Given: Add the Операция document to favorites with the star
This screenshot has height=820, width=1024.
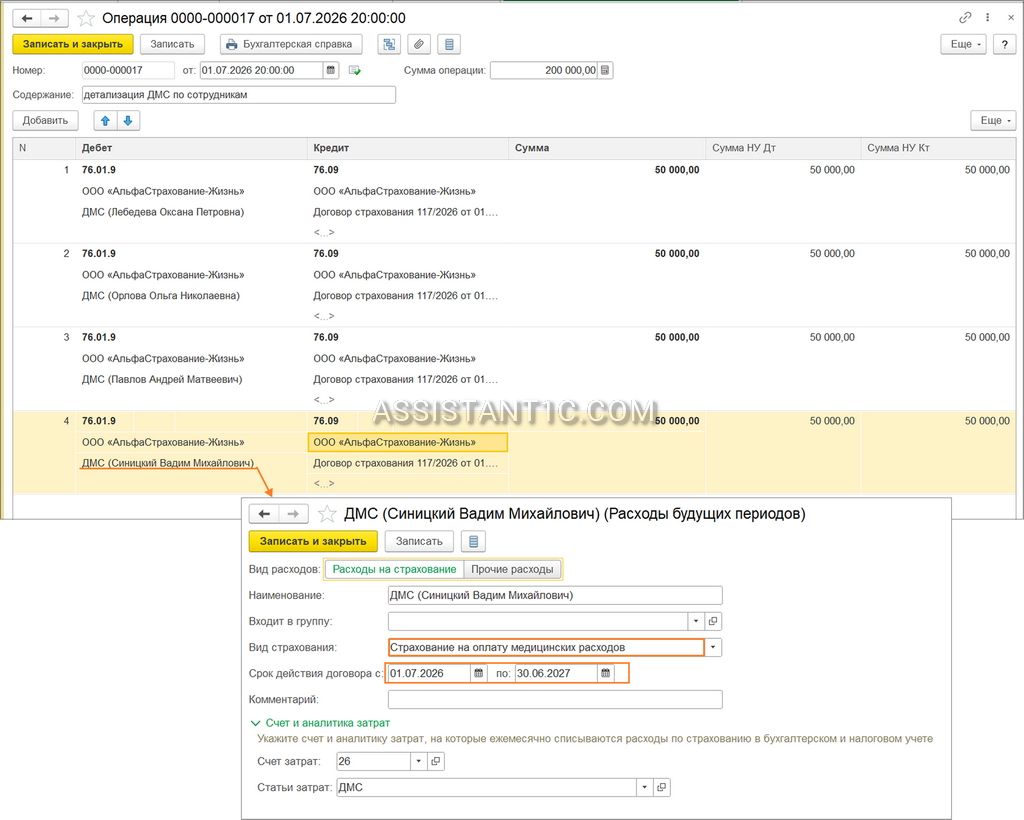Looking at the screenshot, I should tap(86, 18).
